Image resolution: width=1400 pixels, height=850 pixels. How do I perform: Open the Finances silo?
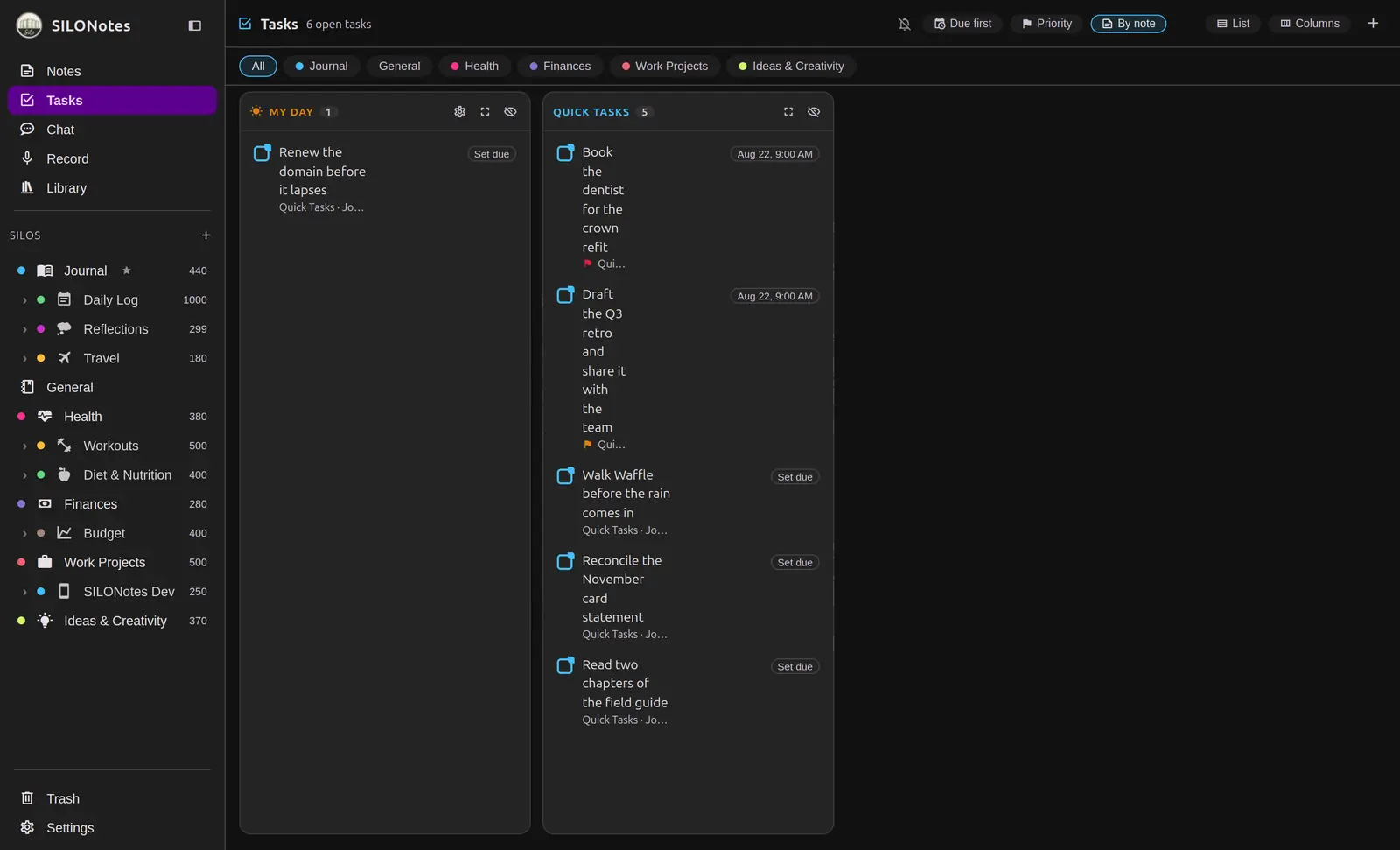click(112, 504)
